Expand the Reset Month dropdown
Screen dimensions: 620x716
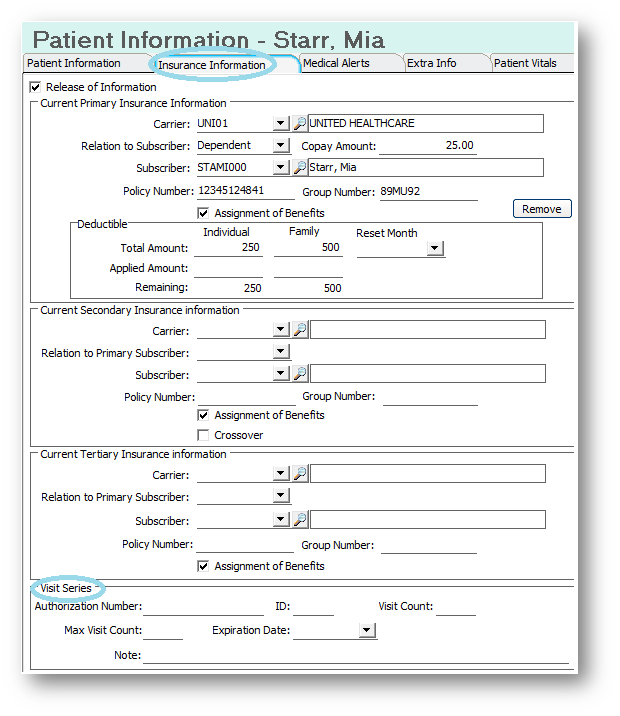pos(435,248)
